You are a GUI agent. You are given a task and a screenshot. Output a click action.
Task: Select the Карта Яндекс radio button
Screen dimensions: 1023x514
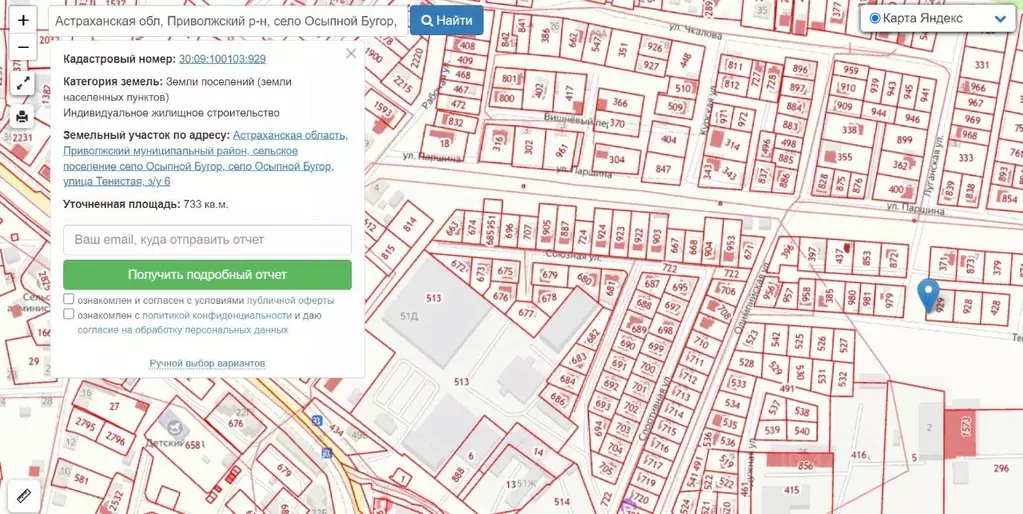point(875,18)
